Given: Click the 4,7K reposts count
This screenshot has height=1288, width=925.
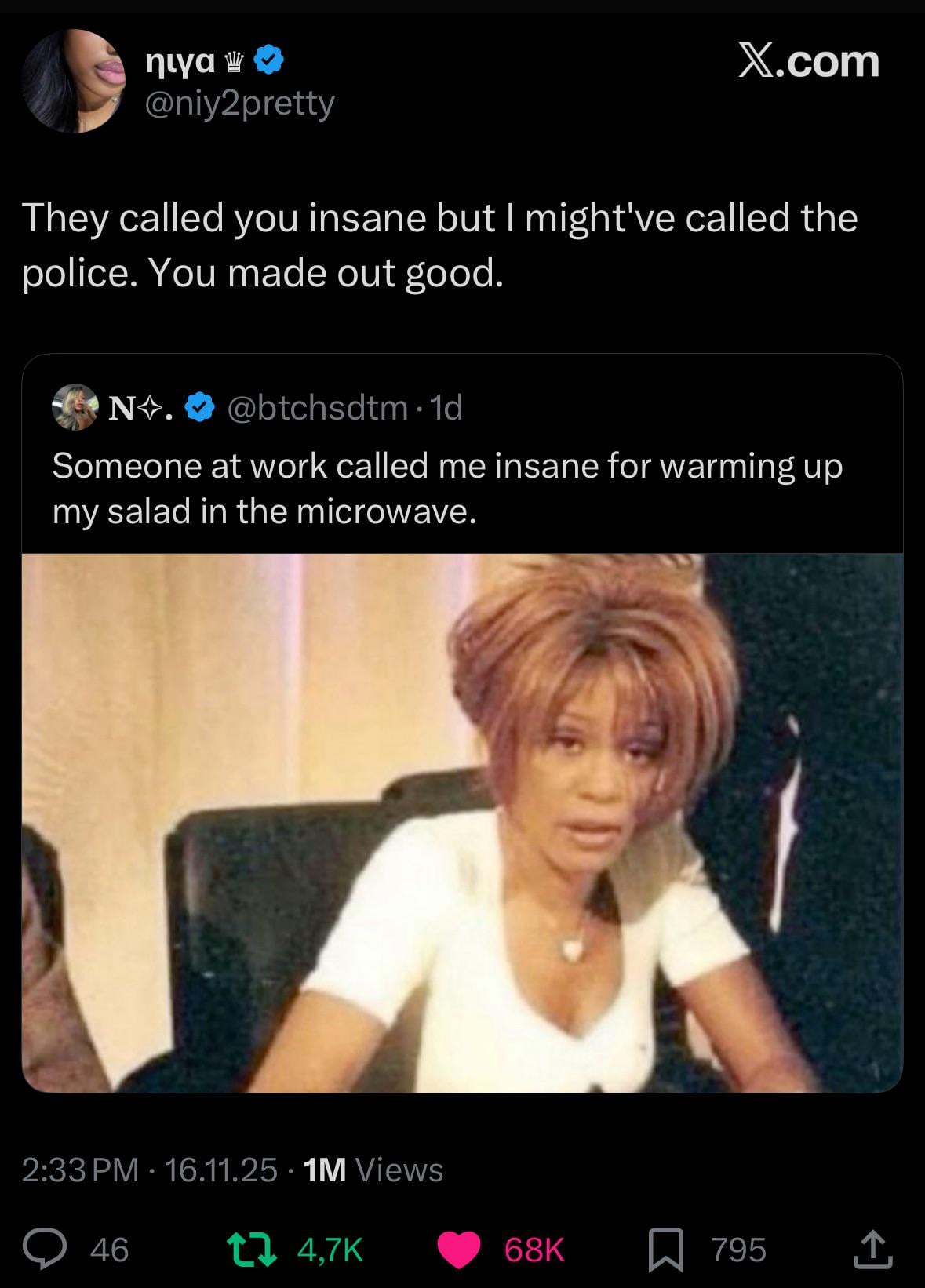Looking at the screenshot, I should [x=330, y=1250].
